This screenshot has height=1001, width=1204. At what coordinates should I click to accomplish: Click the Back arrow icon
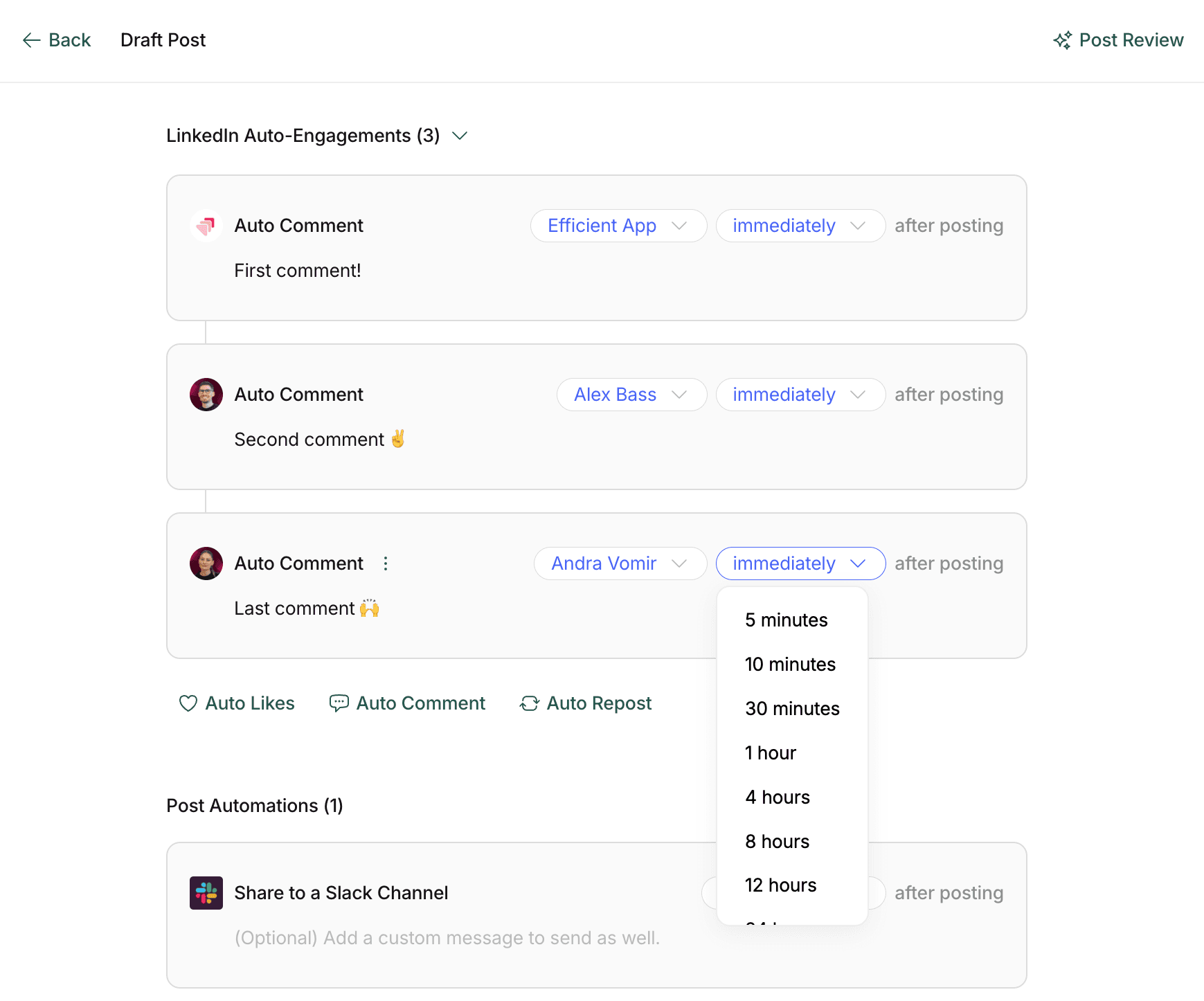[x=32, y=40]
